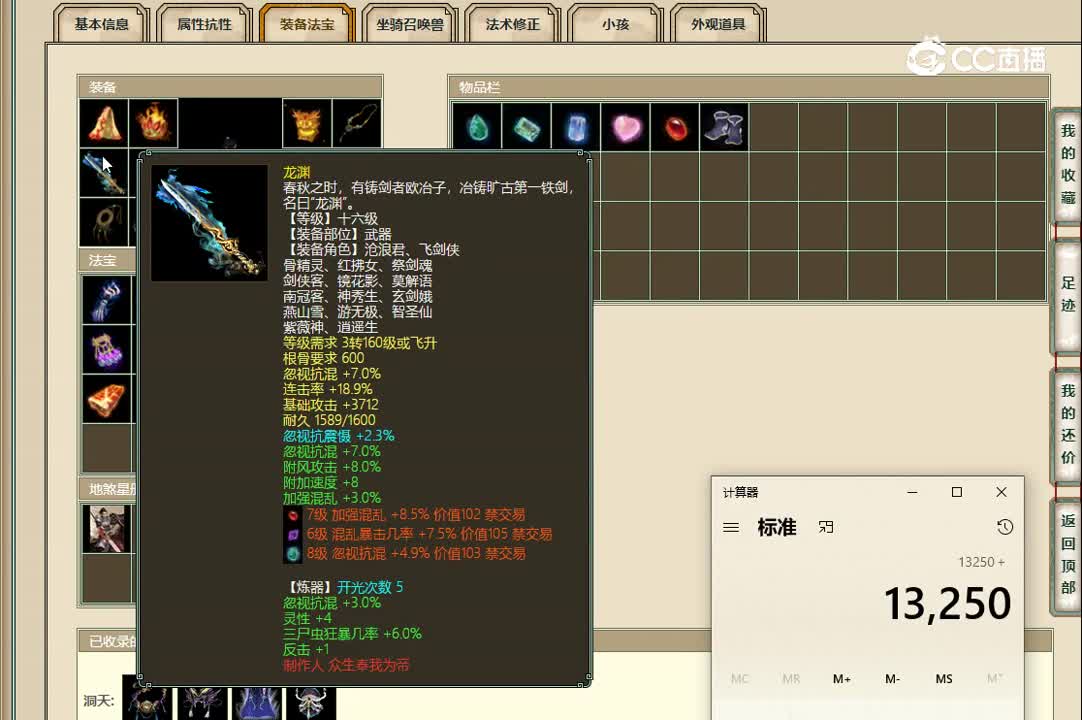Image resolution: width=1082 pixels, height=720 pixels.
Task: Minimize the Calculator window
Action: [912, 492]
